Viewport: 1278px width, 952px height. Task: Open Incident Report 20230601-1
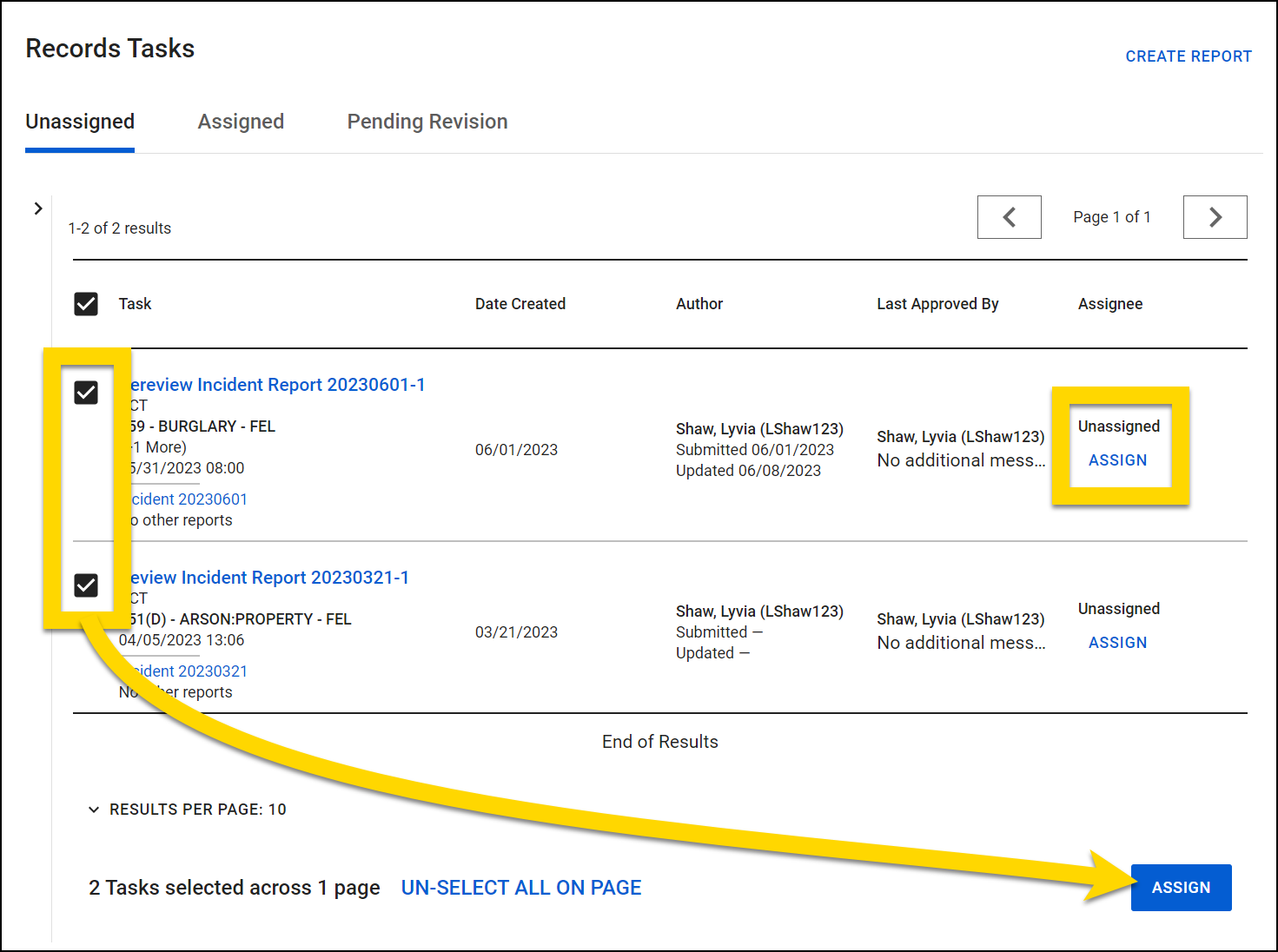[278, 385]
